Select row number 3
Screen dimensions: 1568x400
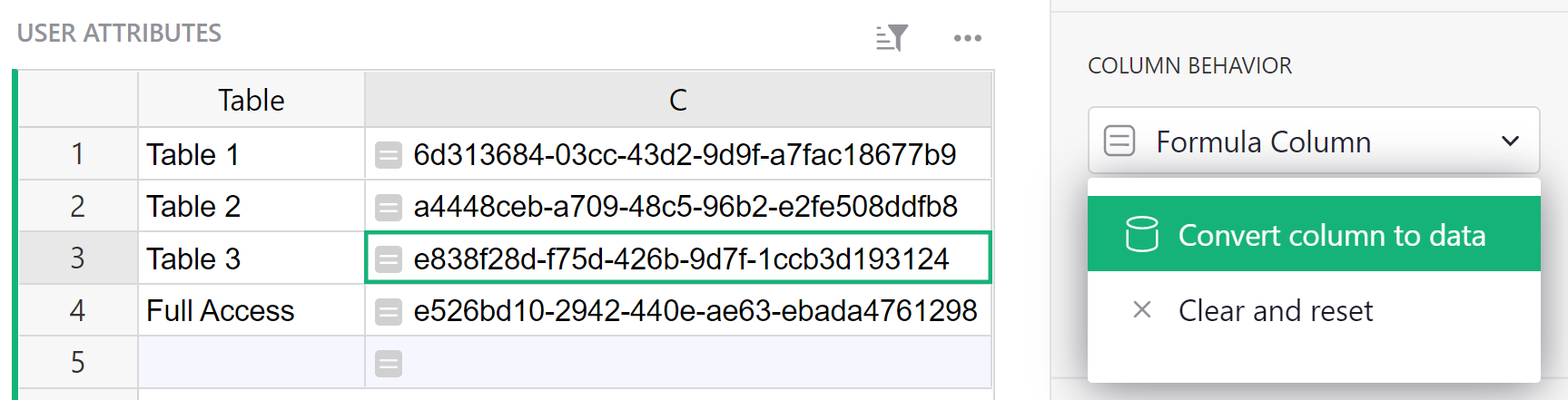point(78,259)
